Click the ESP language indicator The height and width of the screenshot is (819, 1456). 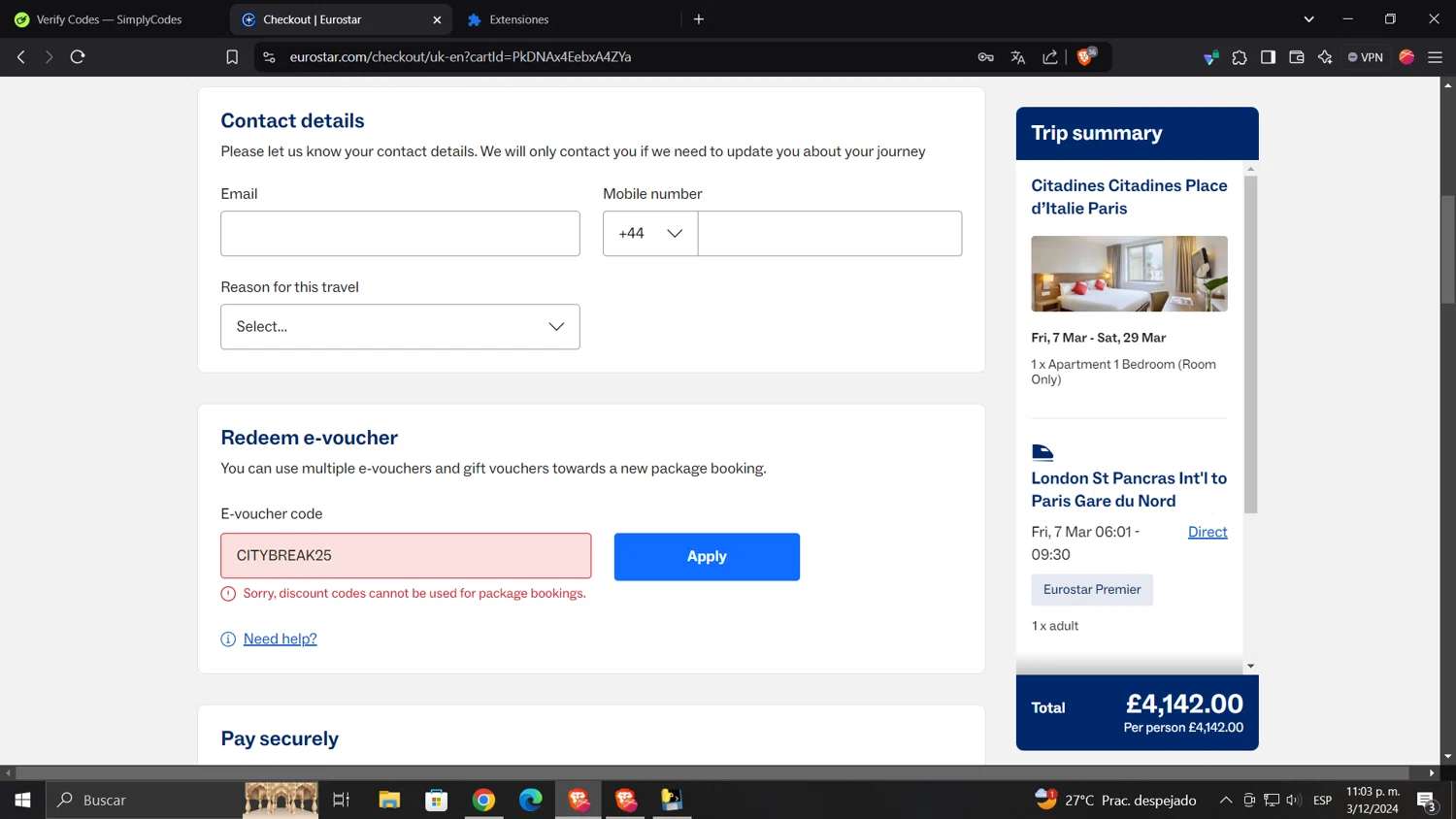pyautogui.click(x=1322, y=800)
